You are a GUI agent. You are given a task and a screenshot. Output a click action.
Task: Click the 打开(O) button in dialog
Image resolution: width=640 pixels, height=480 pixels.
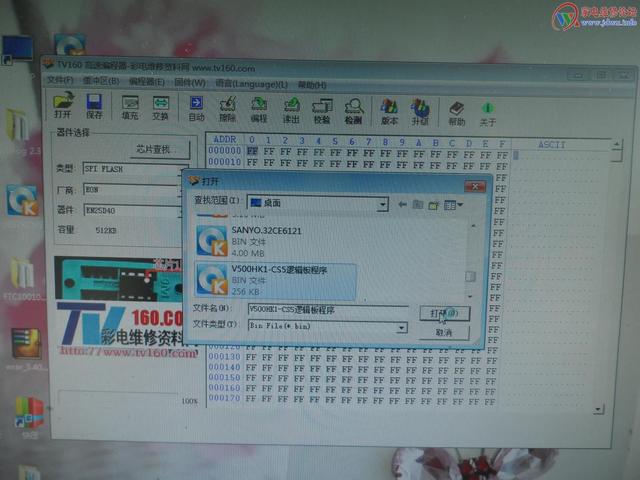point(444,313)
